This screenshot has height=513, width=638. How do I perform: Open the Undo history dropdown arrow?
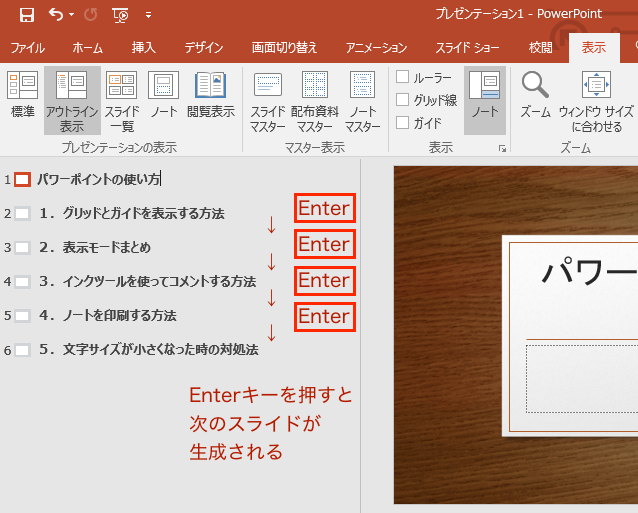click(x=72, y=15)
